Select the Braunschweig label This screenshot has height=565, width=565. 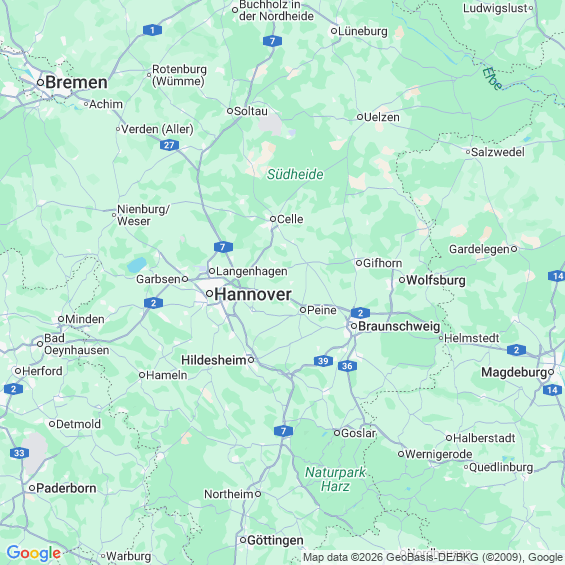(x=399, y=326)
